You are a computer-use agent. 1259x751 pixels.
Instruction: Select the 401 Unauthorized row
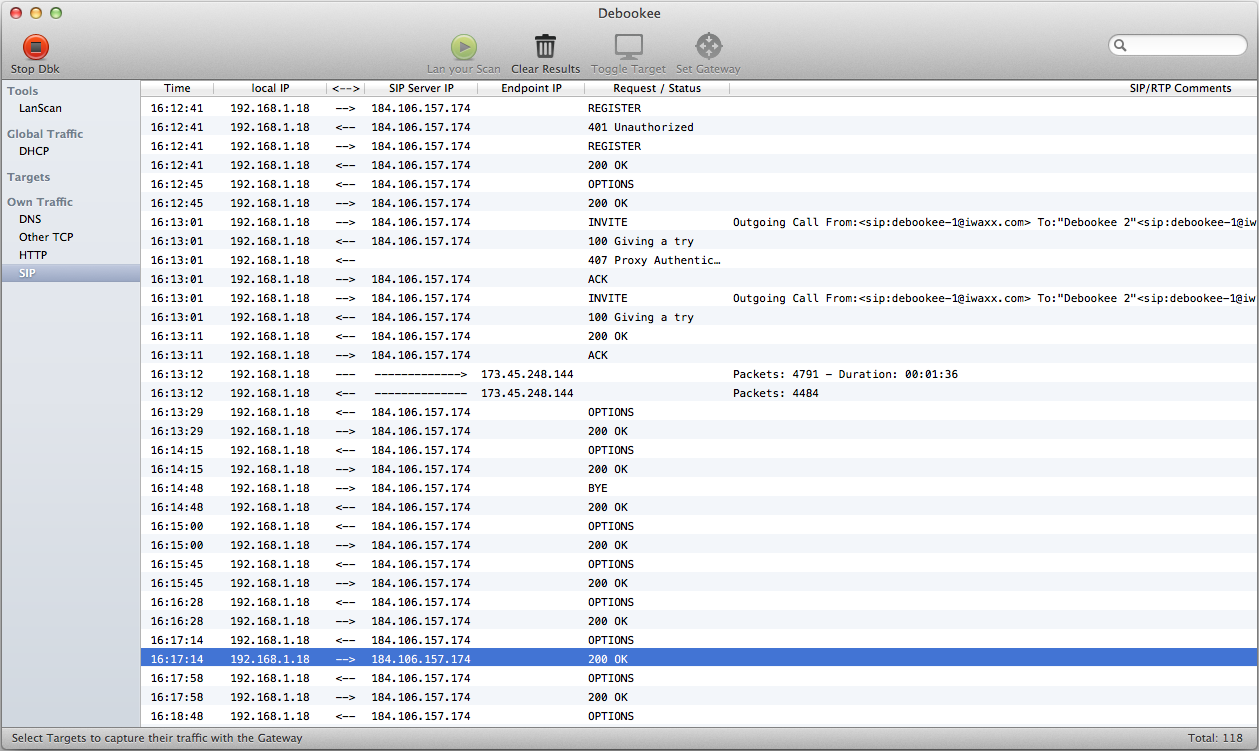coord(640,127)
